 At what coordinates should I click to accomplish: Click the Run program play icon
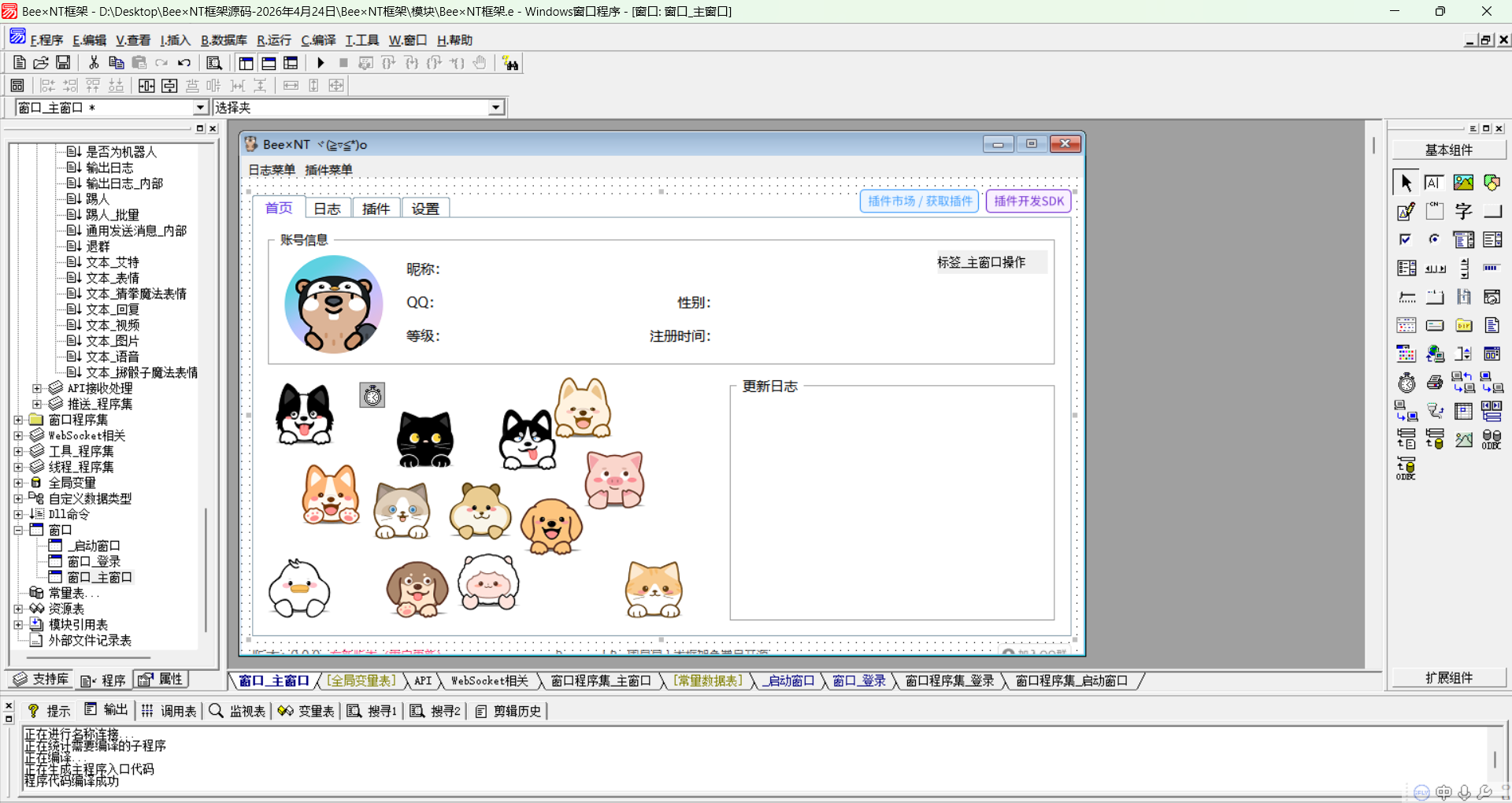point(321,63)
